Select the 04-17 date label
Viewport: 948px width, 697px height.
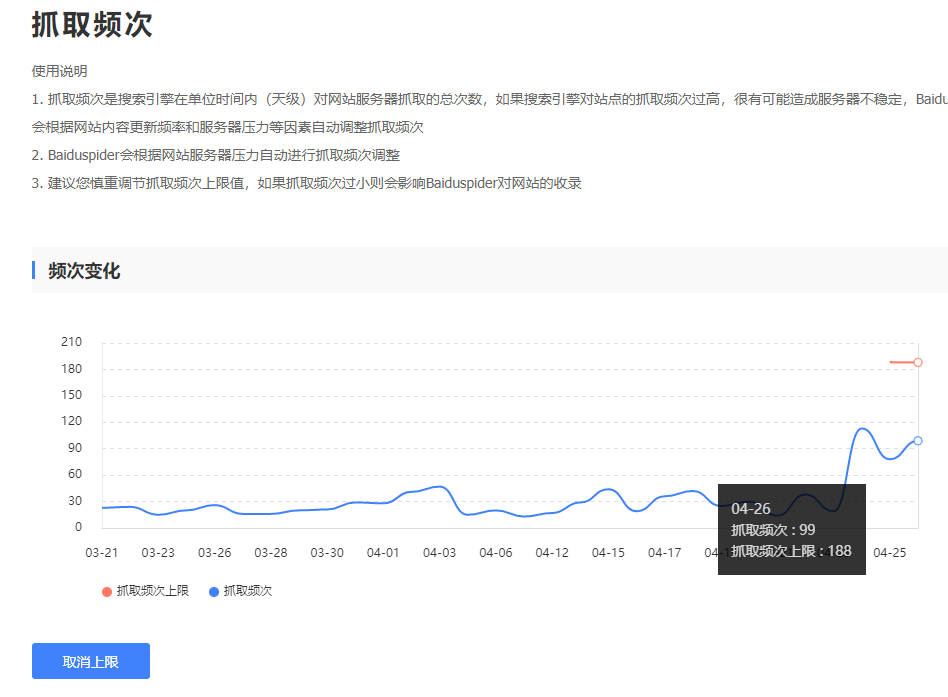coord(665,553)
